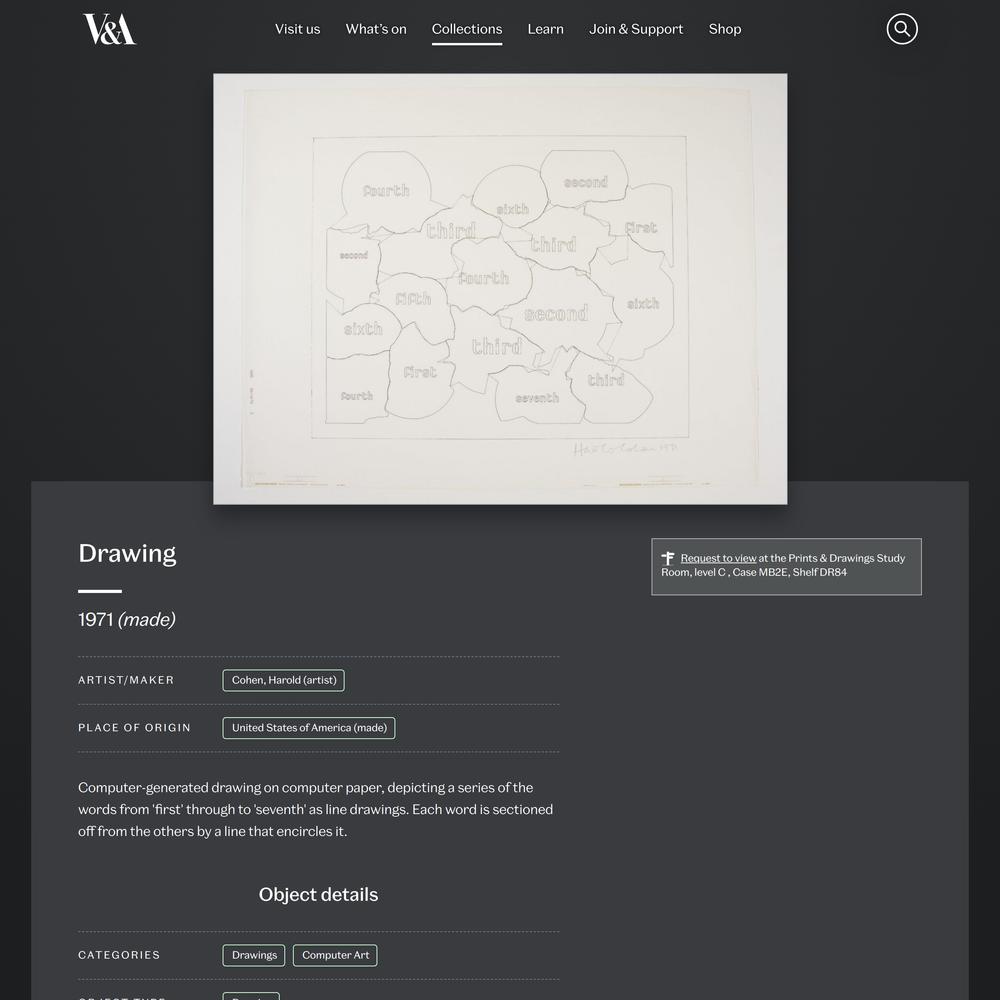Click the V&A logo
This screenshot has width=1000, height=1000.
click(109, 29)
